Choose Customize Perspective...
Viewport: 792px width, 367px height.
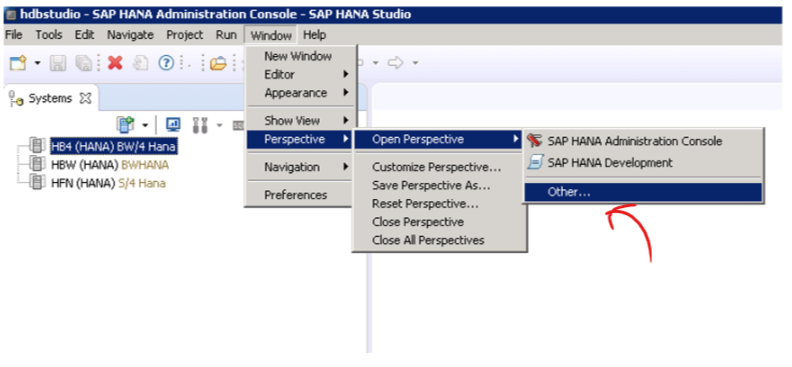pos(439,167)
